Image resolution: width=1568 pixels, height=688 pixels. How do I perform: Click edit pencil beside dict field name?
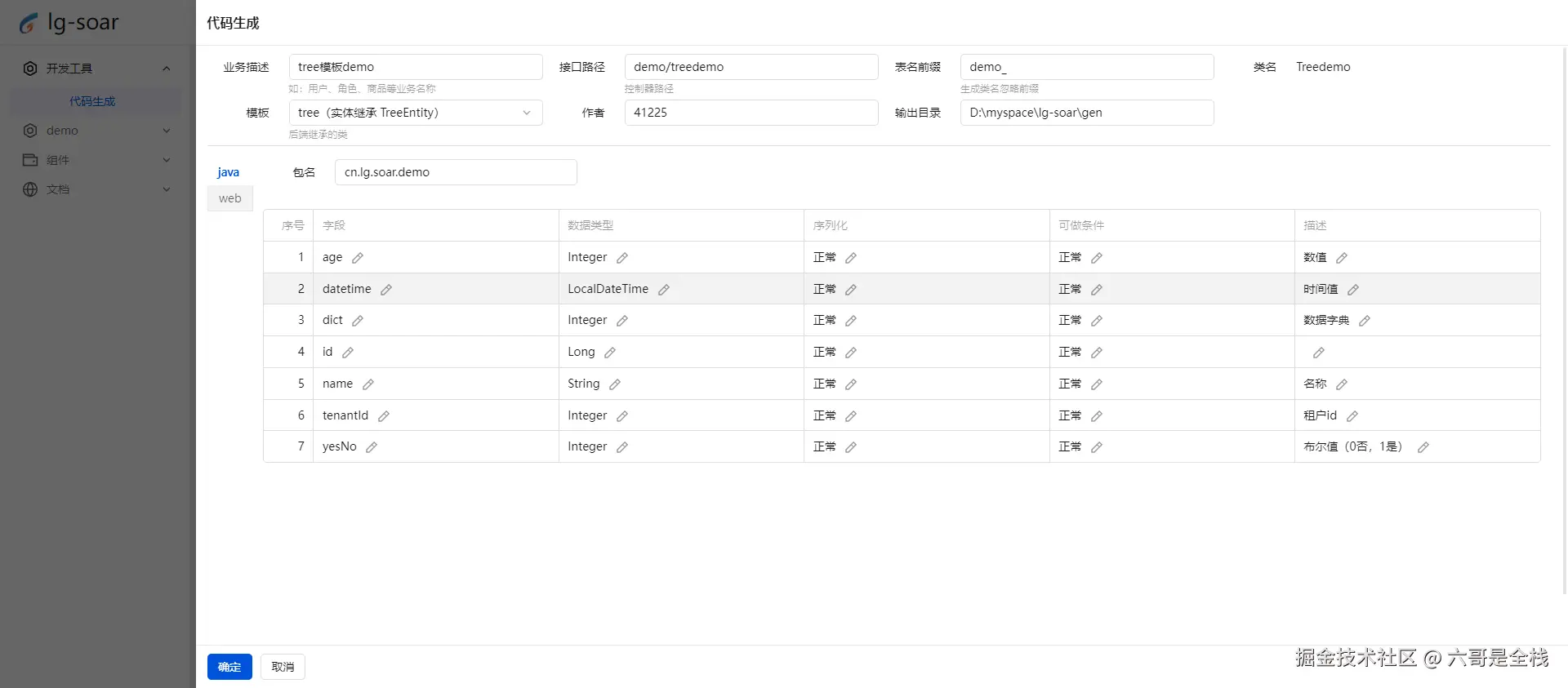pos(358,321)
